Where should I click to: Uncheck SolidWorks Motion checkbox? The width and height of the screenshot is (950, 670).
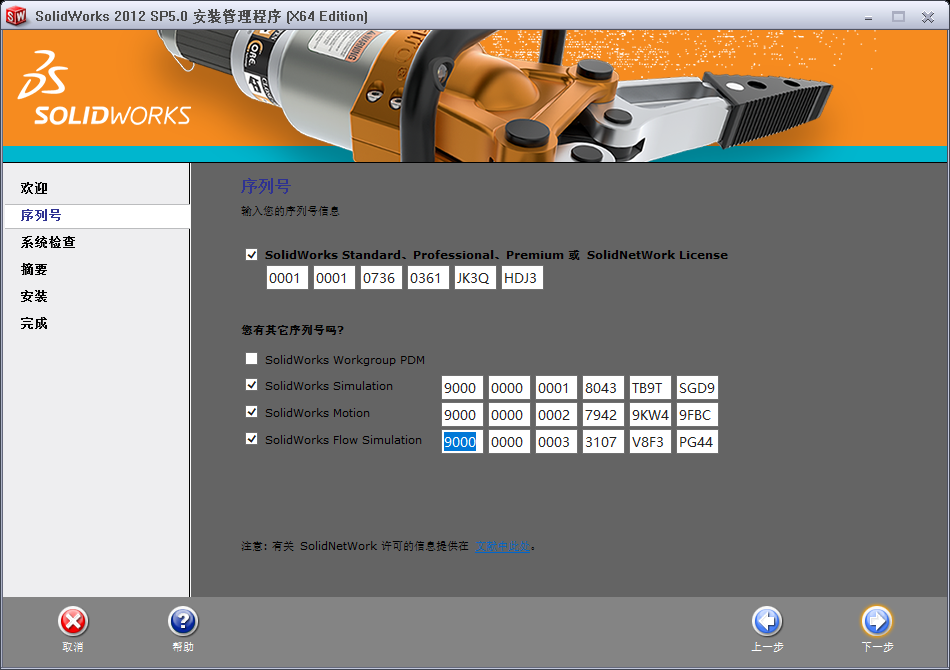(x=251, y=412)
